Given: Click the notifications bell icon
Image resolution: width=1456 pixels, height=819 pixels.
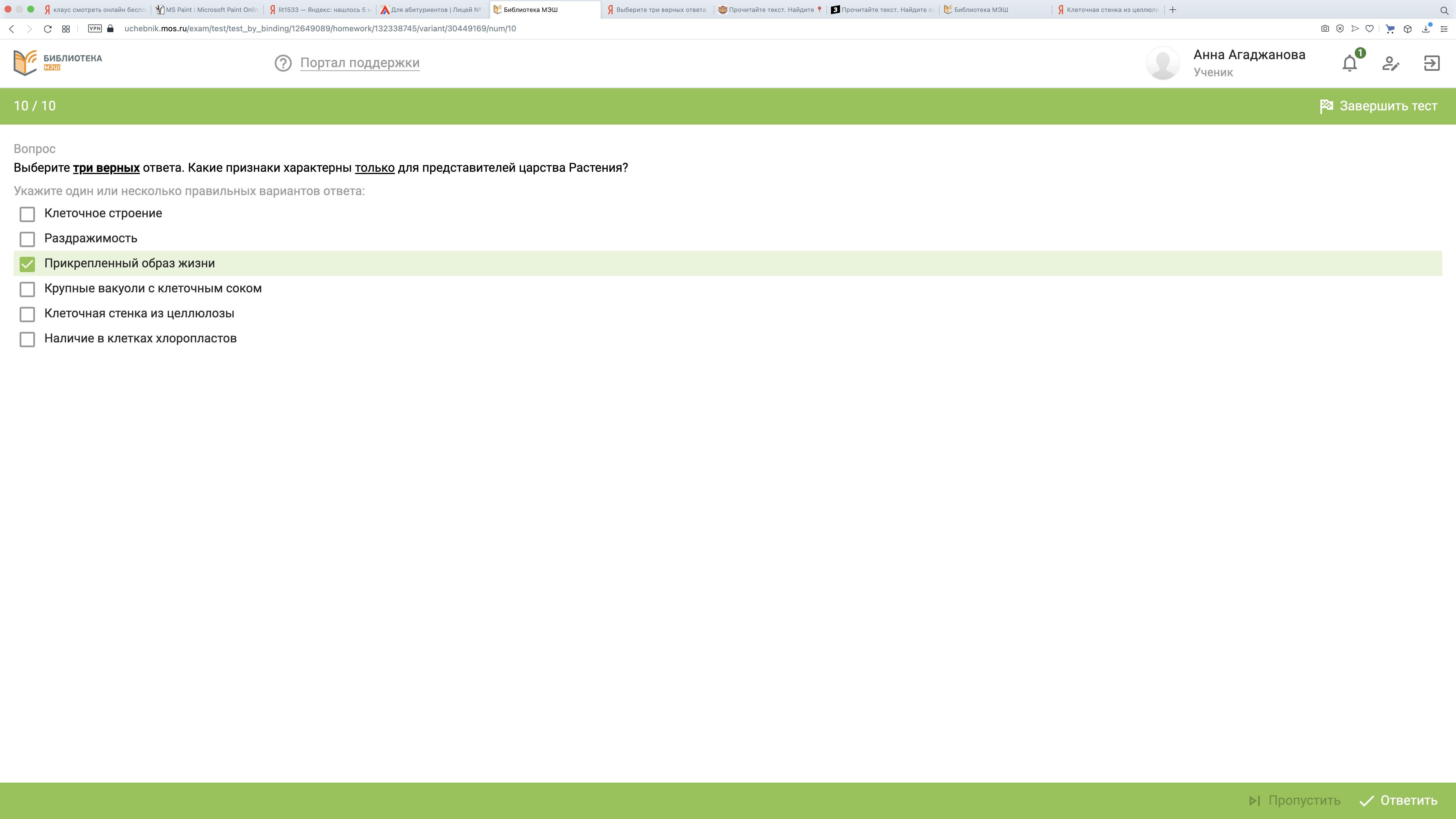Looking at the screenshot, I should (x=1349, y=63).
